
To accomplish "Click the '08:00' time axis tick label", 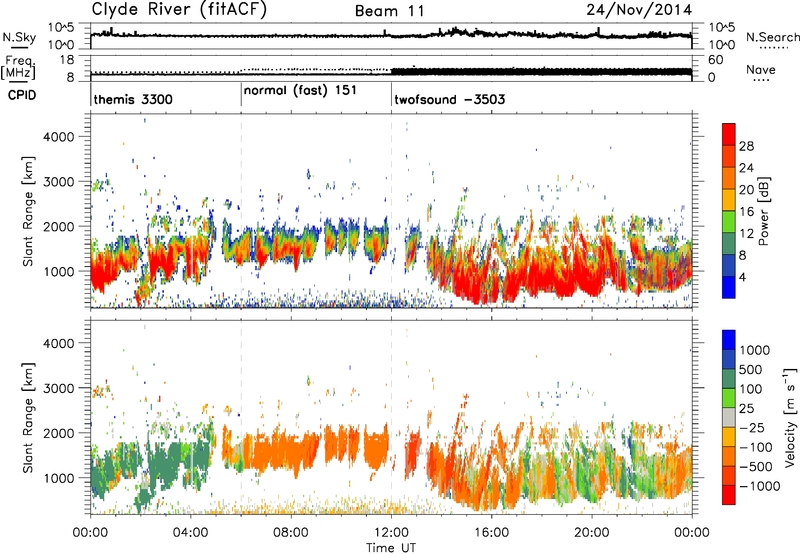I will tap(291, 533).
